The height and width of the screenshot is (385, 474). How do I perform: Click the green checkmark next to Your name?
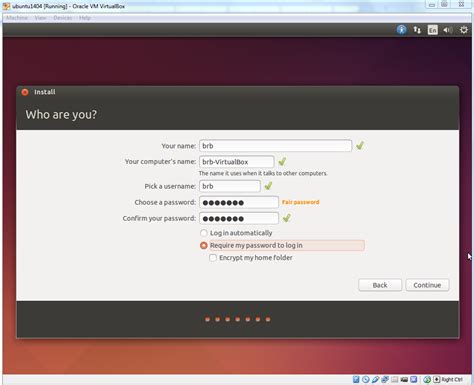(360, 145)
